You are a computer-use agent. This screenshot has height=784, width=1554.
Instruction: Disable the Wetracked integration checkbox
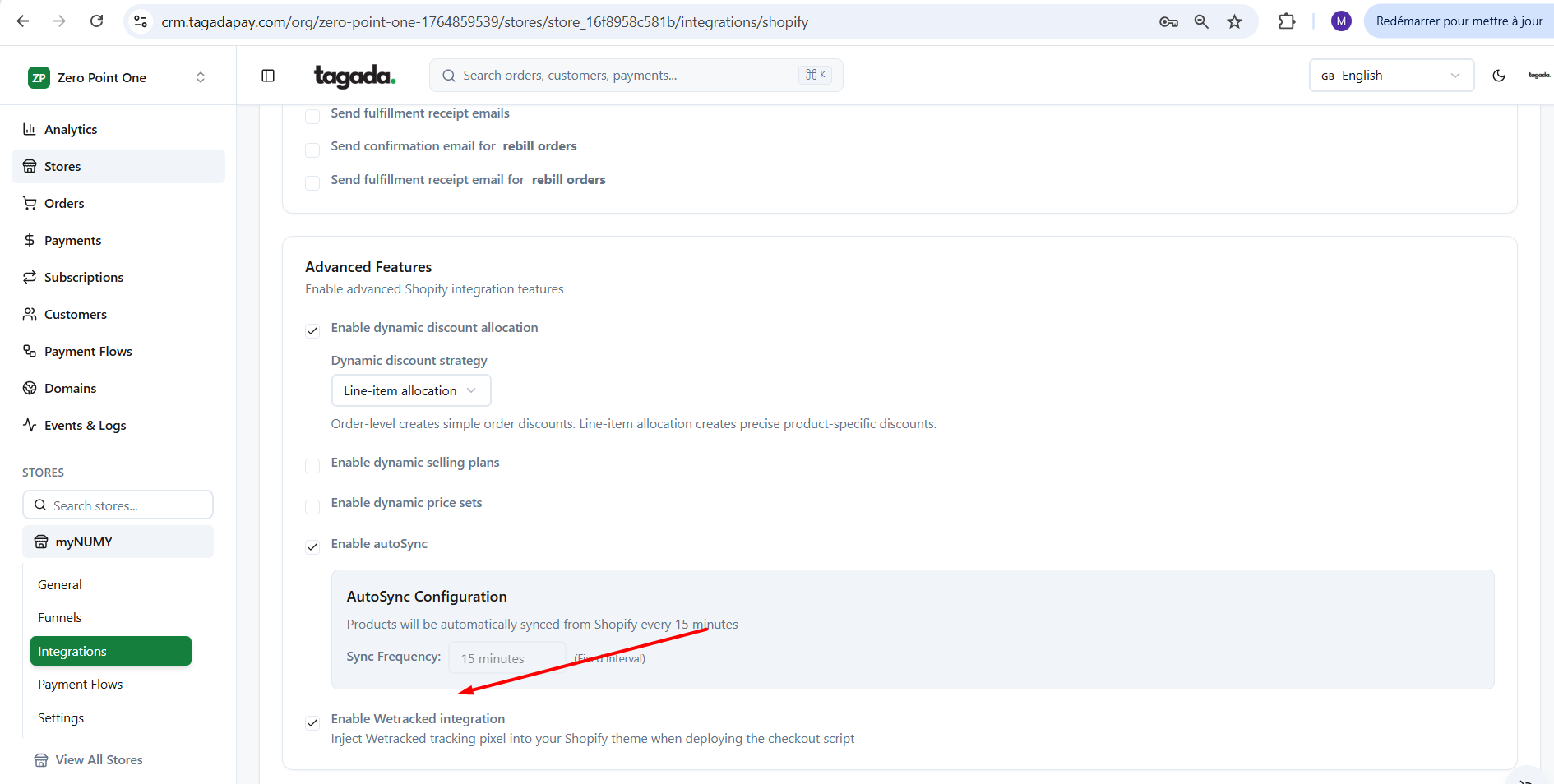point(312,722)
